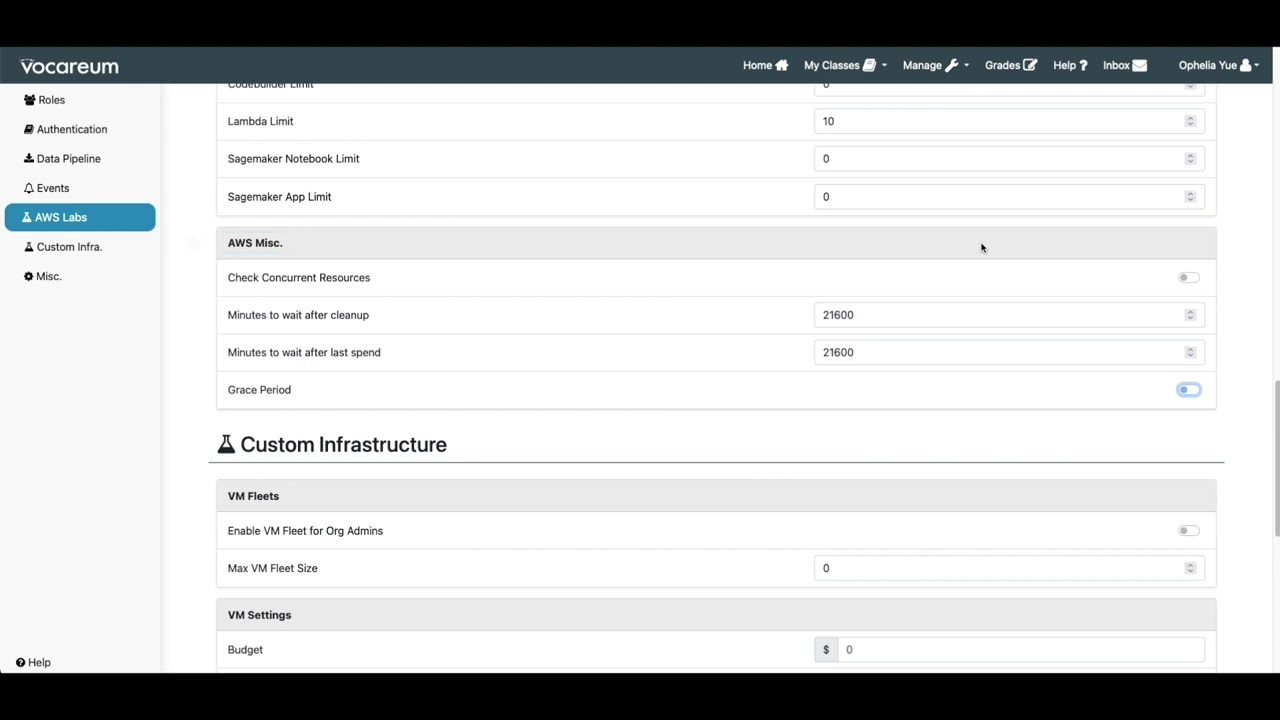Enable VM Fleet for Org Admins
The image size is (1280, 720).
click(1188, 531)
